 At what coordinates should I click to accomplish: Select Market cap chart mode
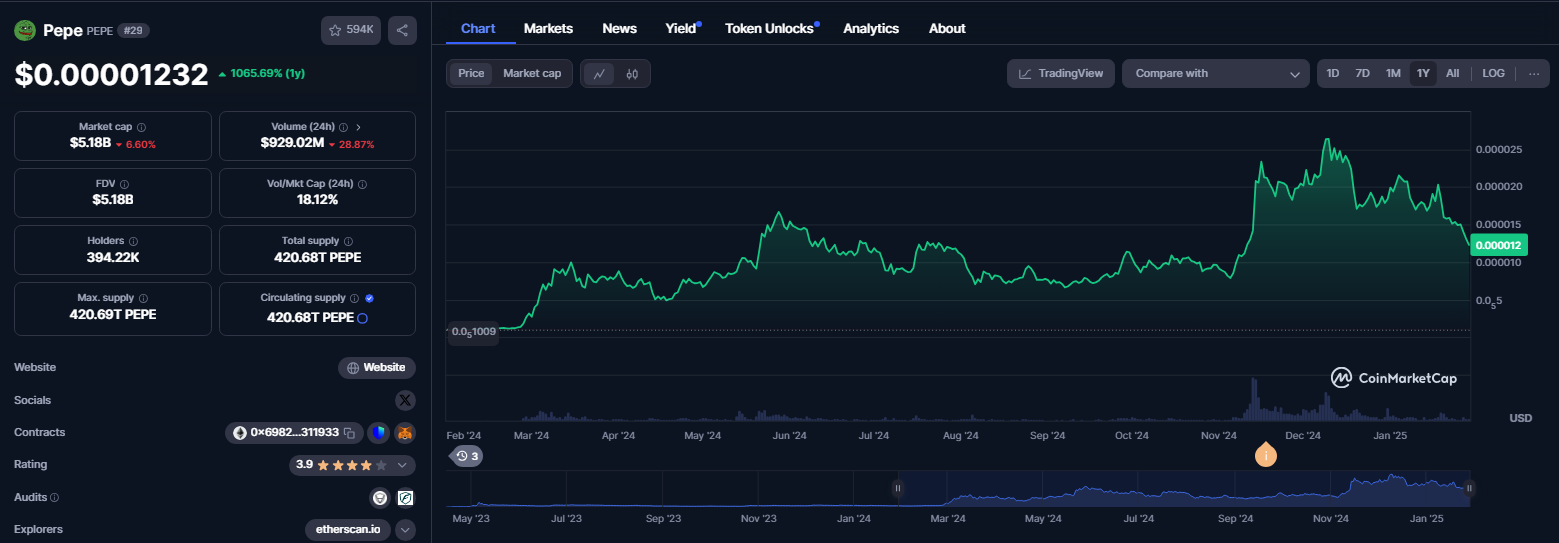click(x=532, y=73)
